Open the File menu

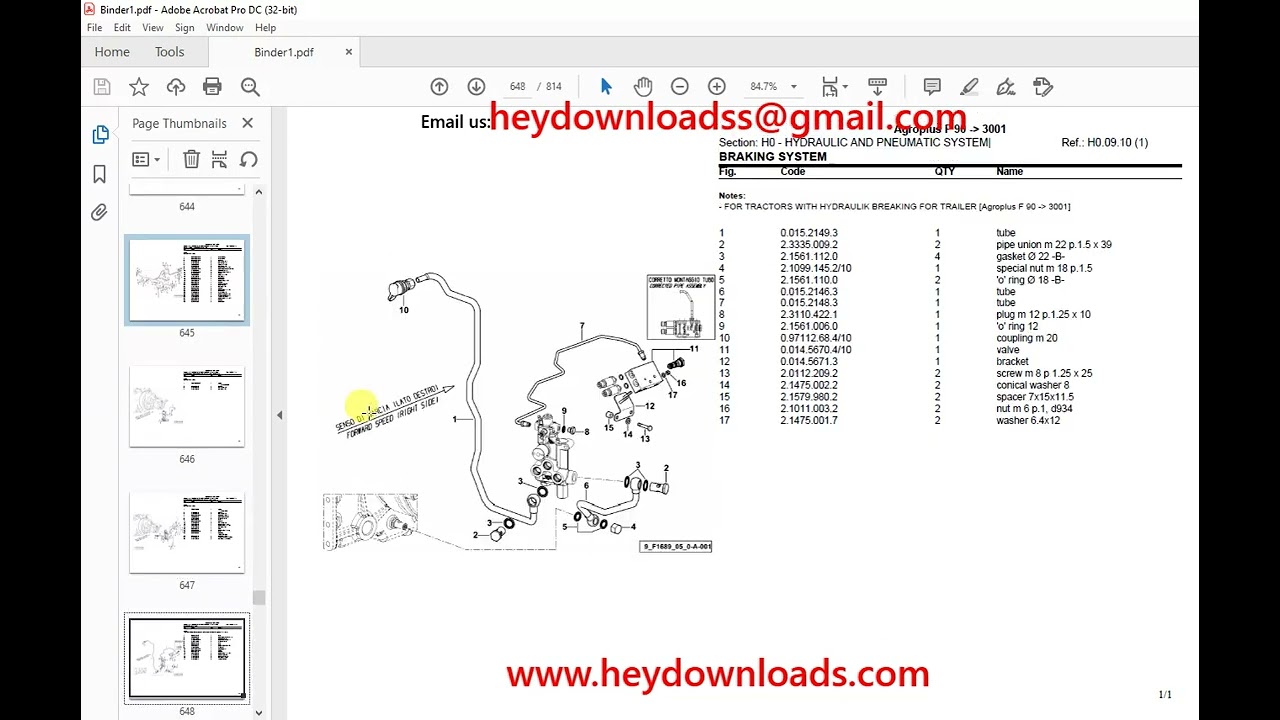(x=94, y=28)
